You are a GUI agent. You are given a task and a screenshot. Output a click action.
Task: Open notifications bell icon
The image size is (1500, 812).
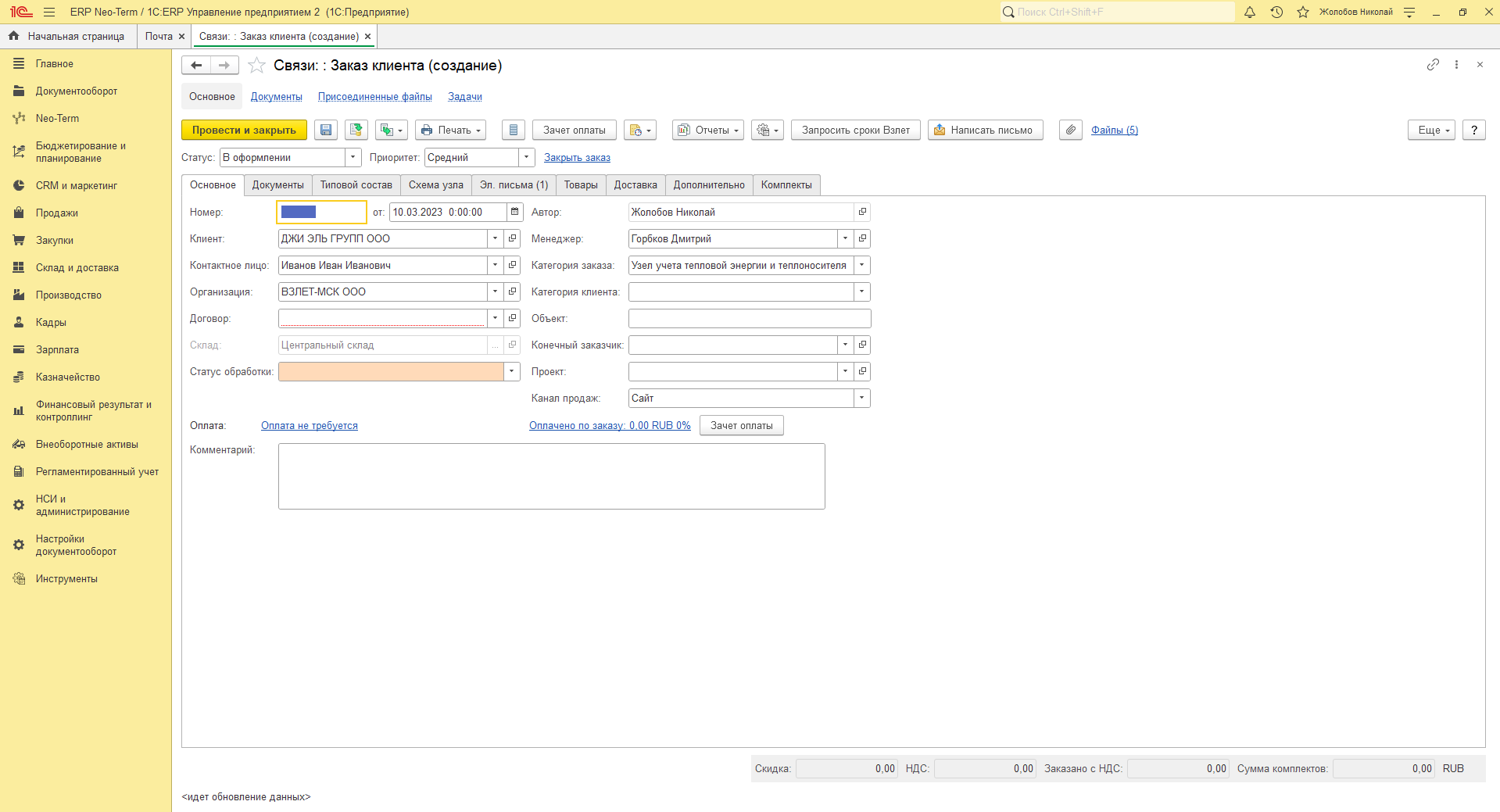(1250, 12)
